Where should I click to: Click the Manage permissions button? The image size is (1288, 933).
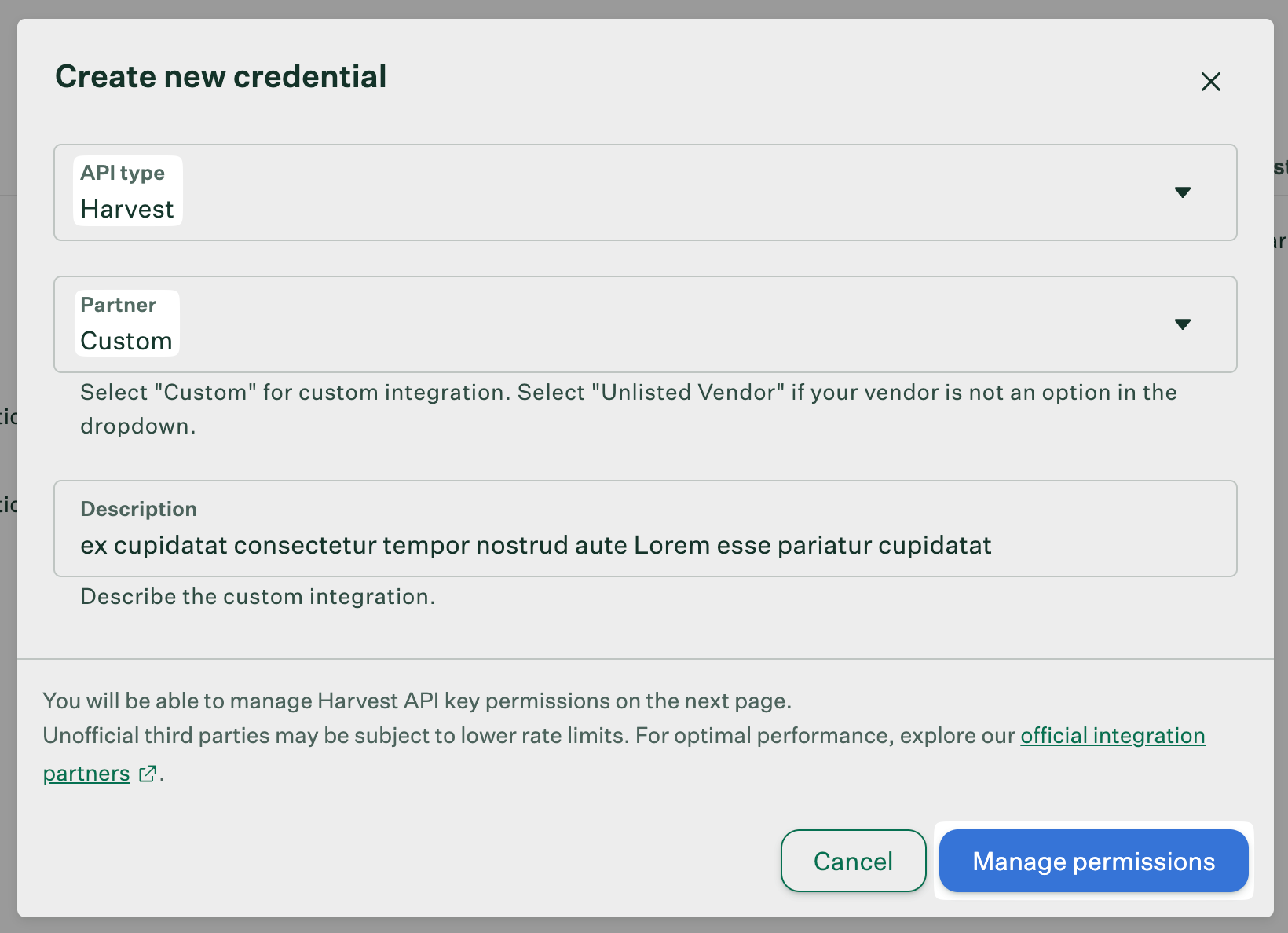click(1093, 862)
